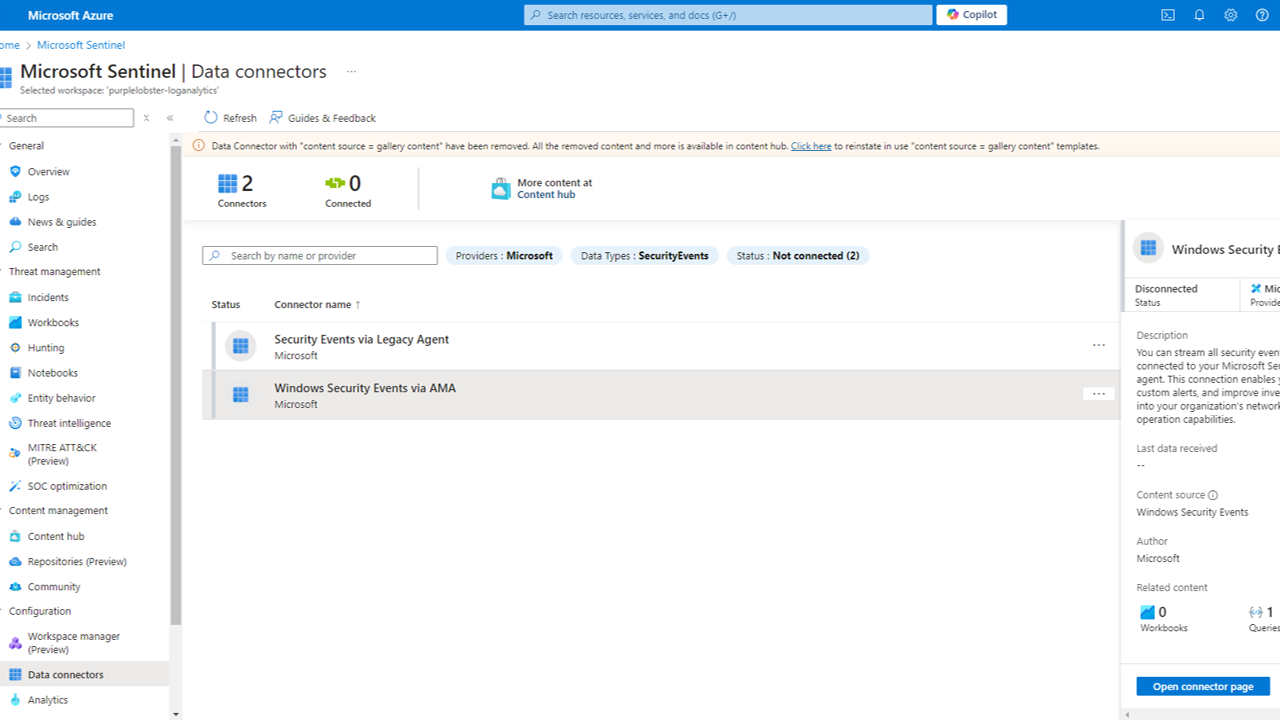Click the Threat intelligence icon
This screenshot has height=720, width=1280.
point(15,423)
